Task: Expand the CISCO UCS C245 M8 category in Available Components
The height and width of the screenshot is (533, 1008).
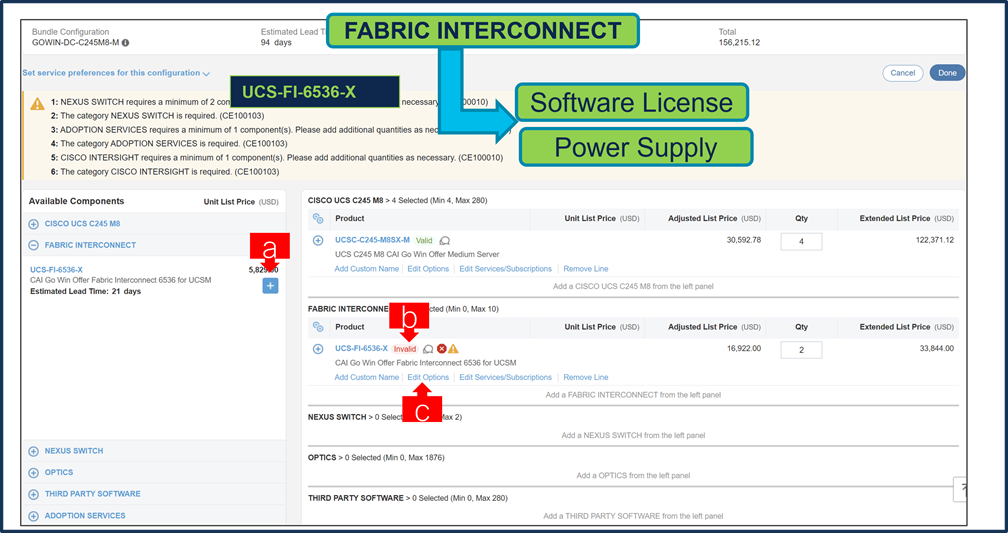Action: [x=33, y=224]
